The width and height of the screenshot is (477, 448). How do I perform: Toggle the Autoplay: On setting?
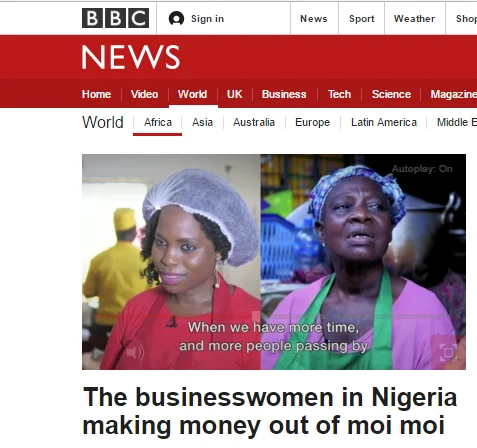(x=422, y=169)
